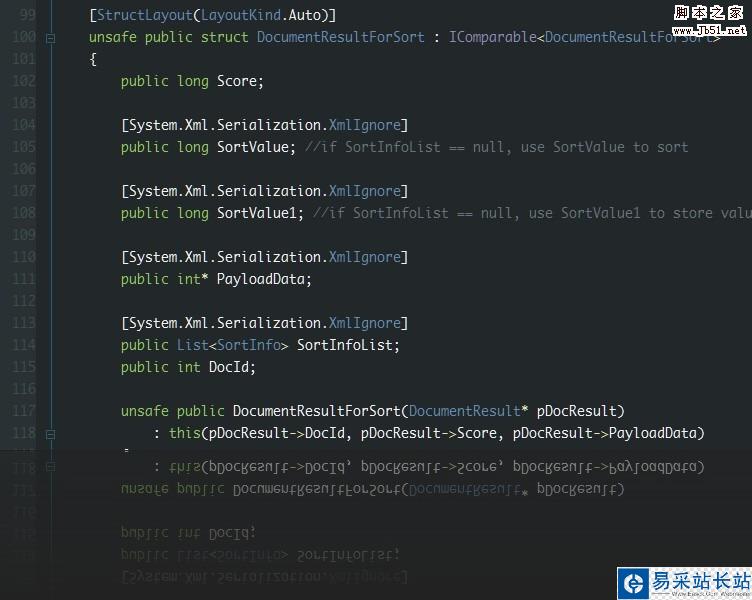Click the constructor name DocumentResultForSort on line 117

pyautogui.click(x=317, y=412)
